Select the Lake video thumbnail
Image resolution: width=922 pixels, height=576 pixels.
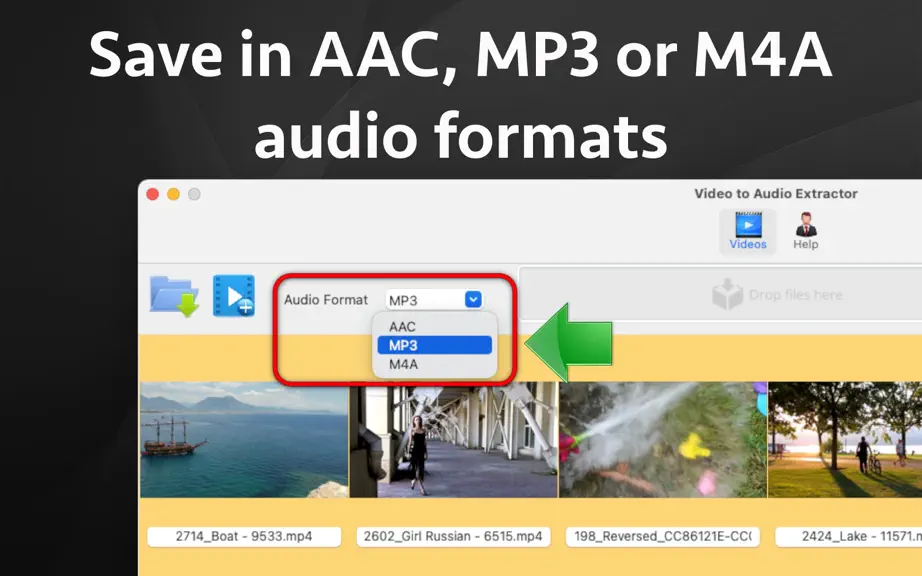[845, 440]
